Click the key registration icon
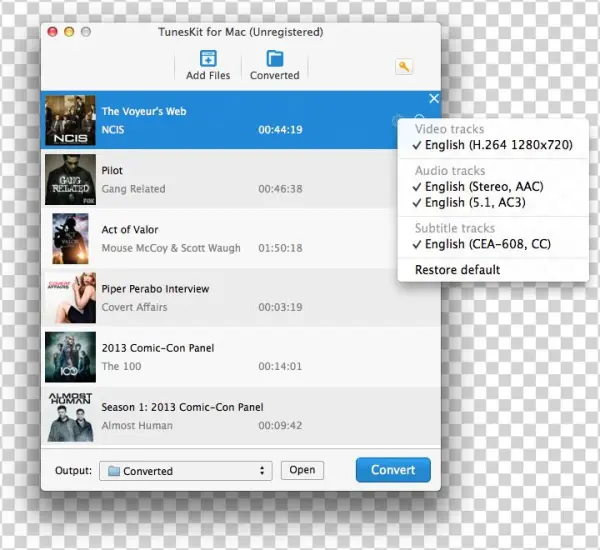 coord(404,67)
